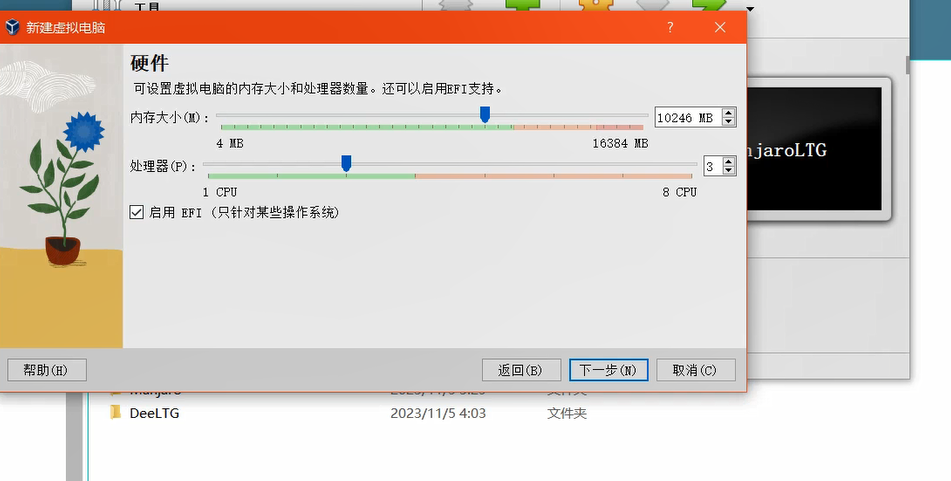Click the date 2023/11/5 4:03
This screenshot has width=951, height=481.
click(438, 413)
